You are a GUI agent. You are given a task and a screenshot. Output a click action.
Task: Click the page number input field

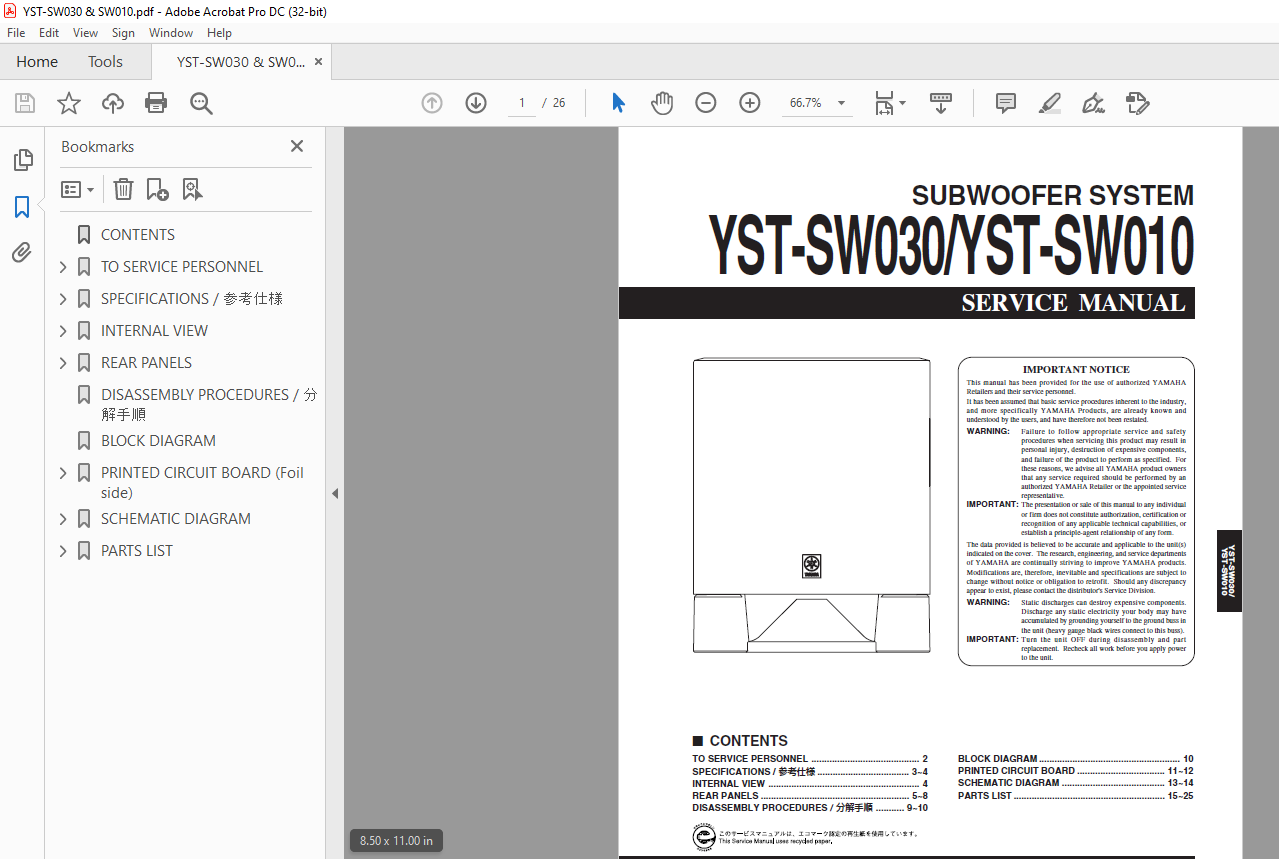point(521,103)
